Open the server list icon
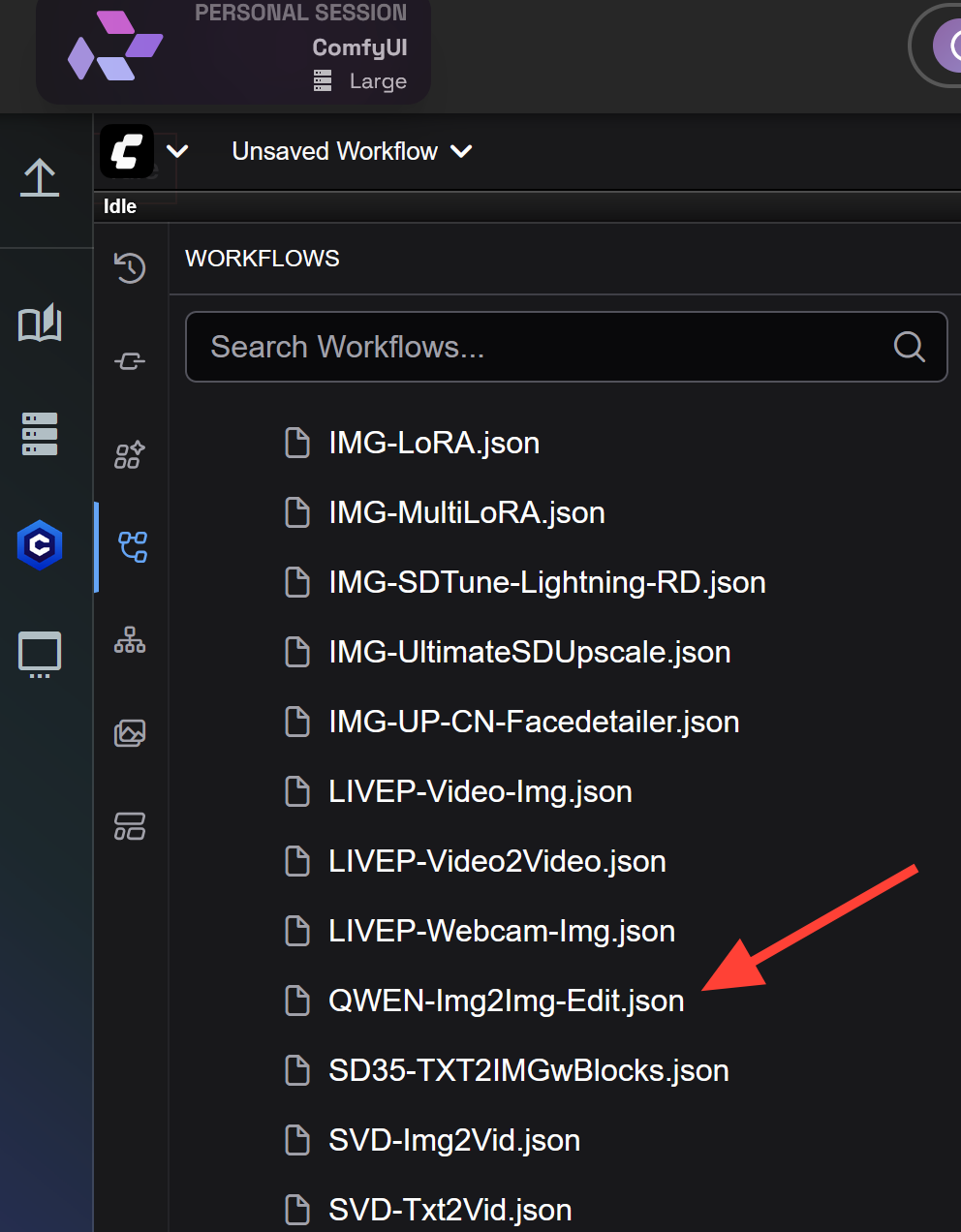The width and height of the screenshot is (961, 1232). click(39, 434)
